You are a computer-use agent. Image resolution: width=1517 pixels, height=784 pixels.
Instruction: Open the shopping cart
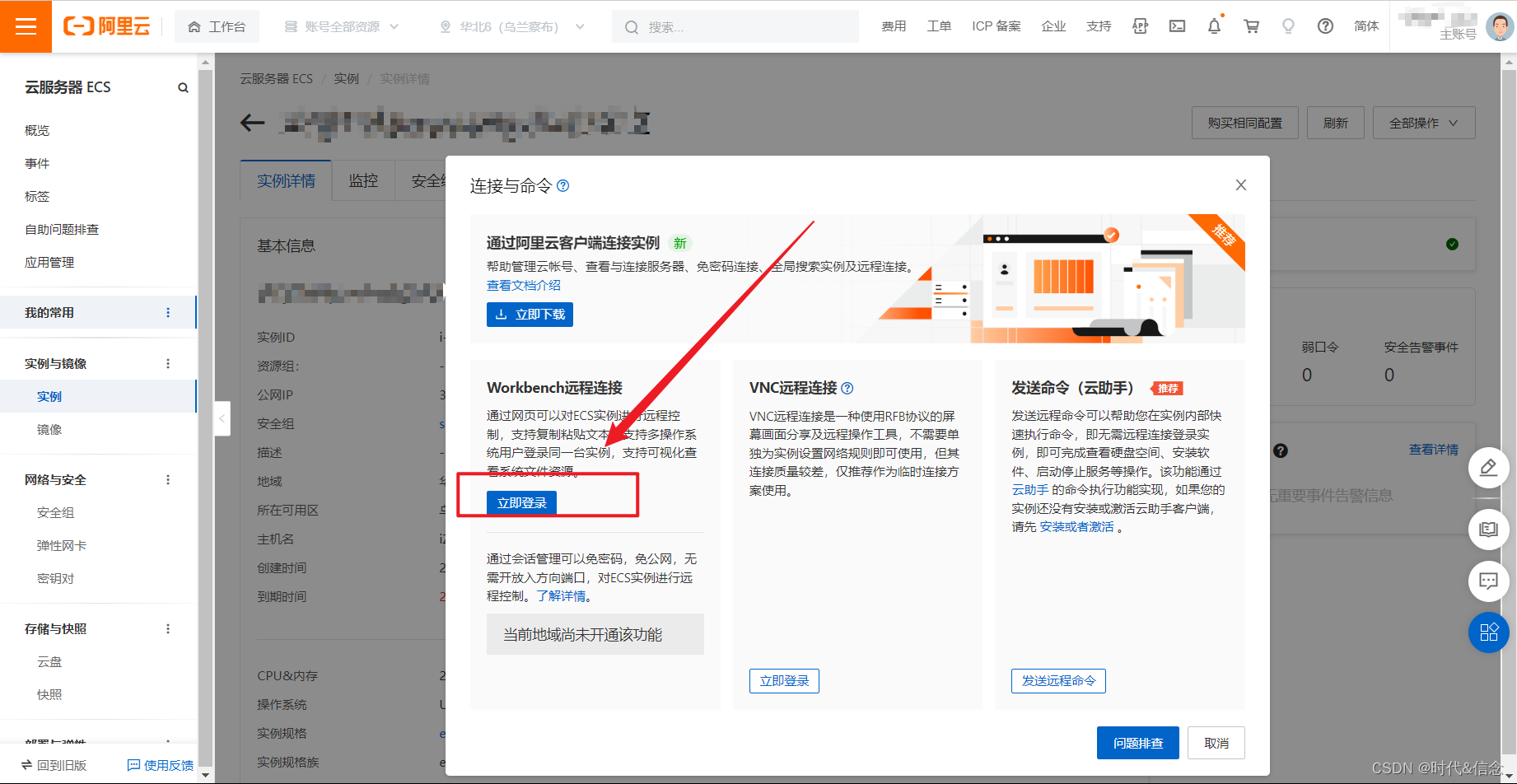1252,26
